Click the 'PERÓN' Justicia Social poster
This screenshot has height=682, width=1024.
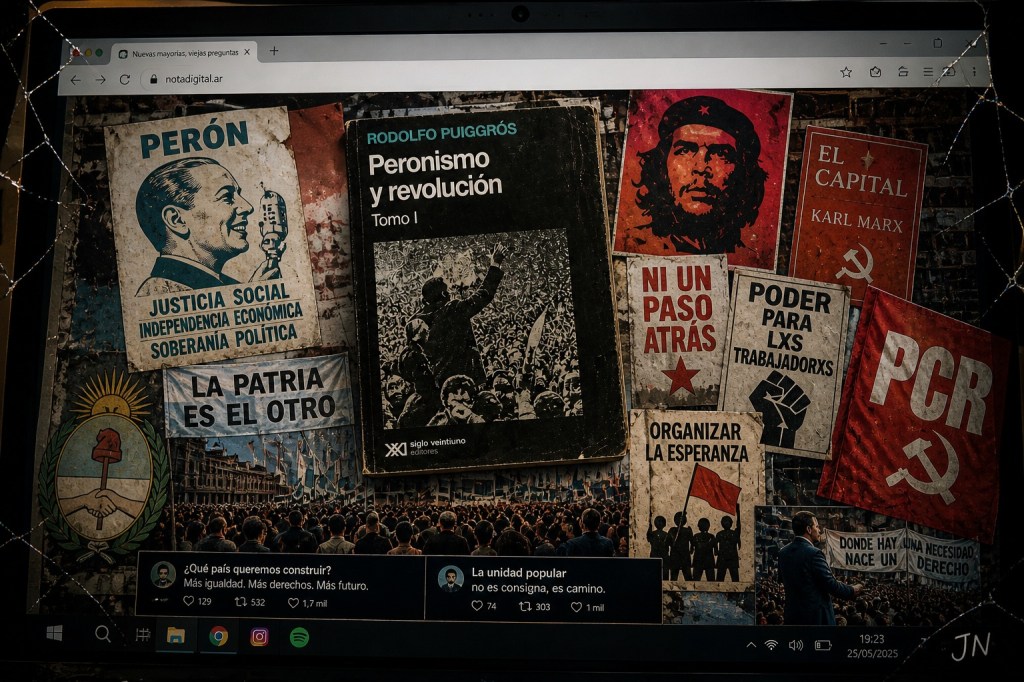210,238
